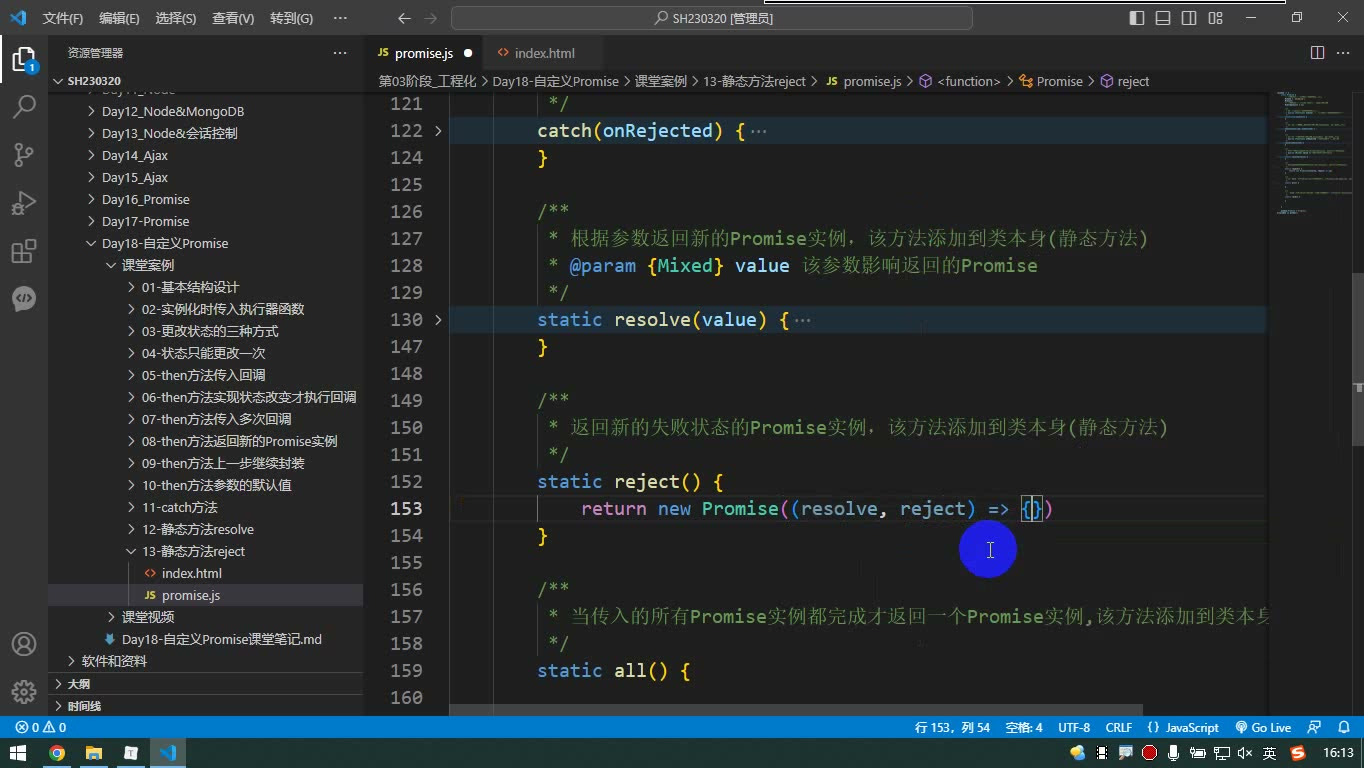Toggle the Panel layout button
The width and height of the screenshot is (1364, 768).
coord(1163,18)
